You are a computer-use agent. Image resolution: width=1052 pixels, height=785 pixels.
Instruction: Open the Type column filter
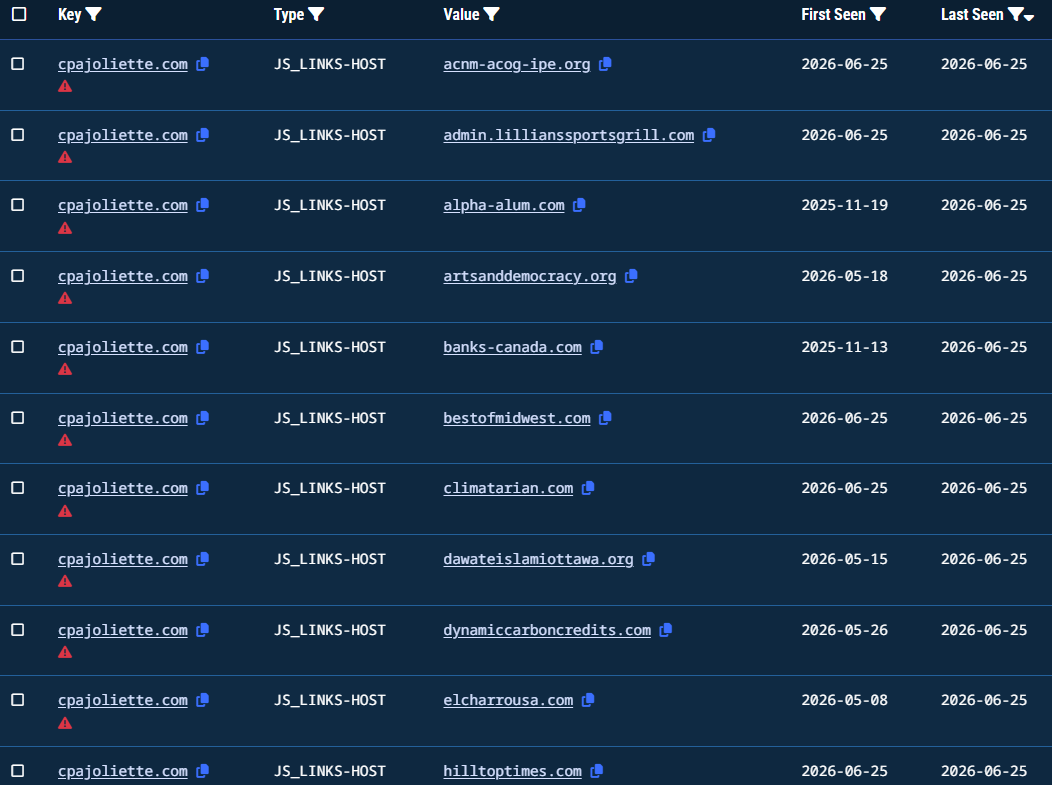(x=316, y=14)
